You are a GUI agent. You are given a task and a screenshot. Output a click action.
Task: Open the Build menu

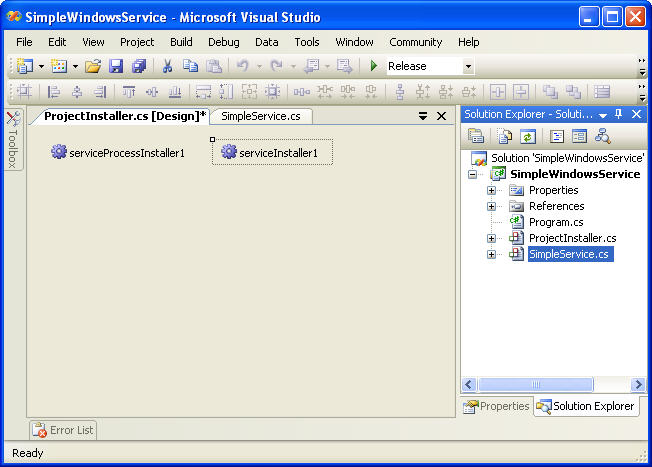pos(181,42)
